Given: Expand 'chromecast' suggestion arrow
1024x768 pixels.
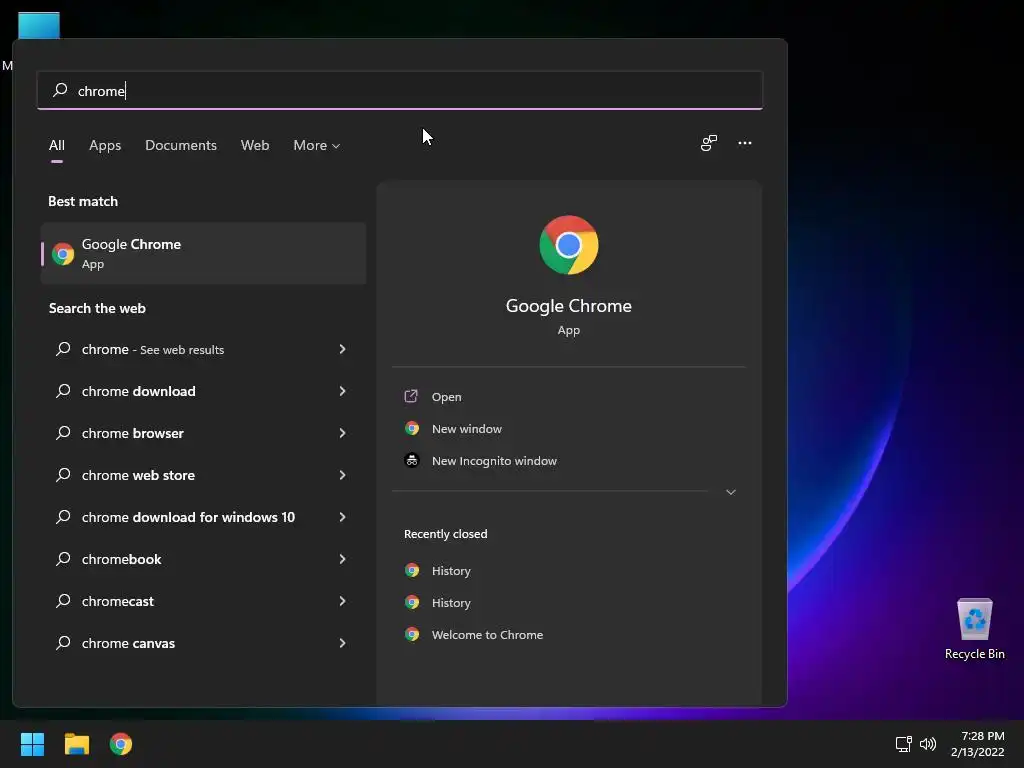Looking at the screenshot, I should (x=342, y=601).
